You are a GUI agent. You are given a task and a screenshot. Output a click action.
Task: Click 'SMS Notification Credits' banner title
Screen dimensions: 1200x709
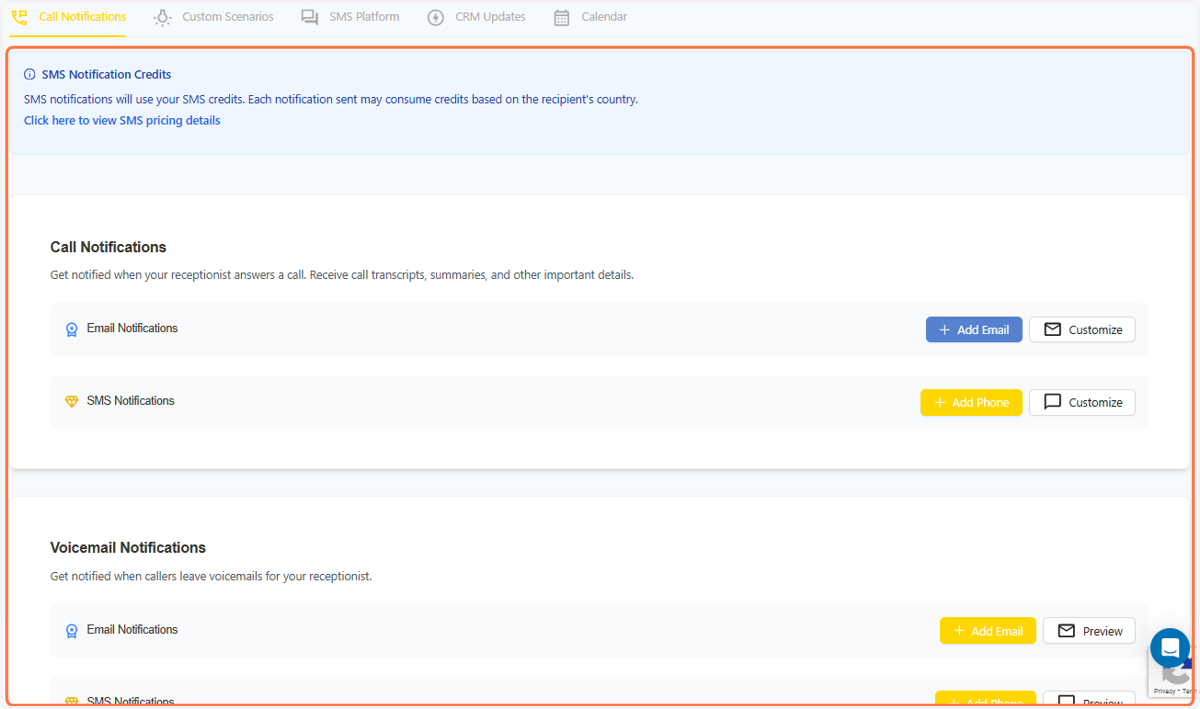[x=107, y=75]
